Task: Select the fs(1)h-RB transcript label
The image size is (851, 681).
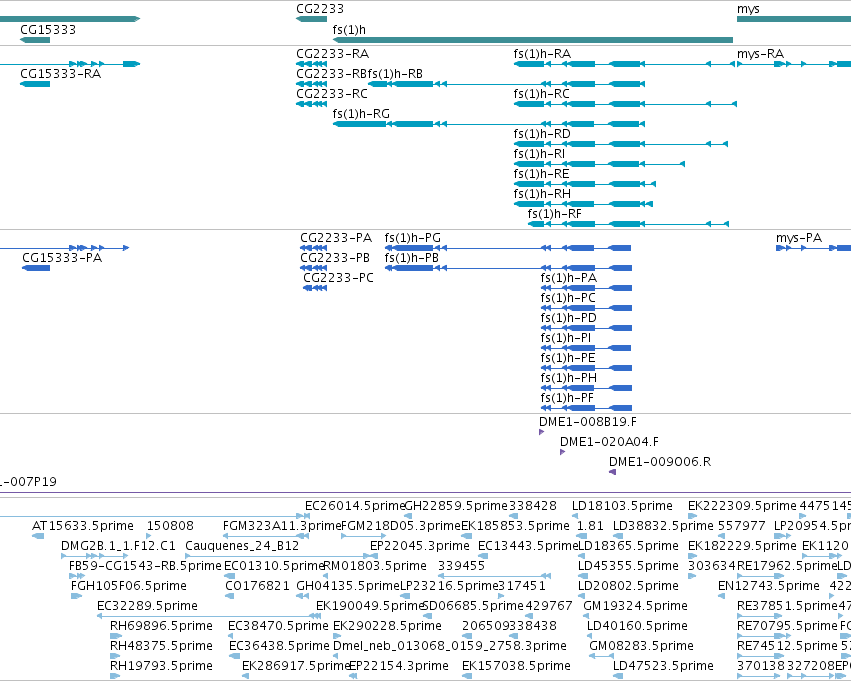Action: pyautogui.click(x=395, y=74)
